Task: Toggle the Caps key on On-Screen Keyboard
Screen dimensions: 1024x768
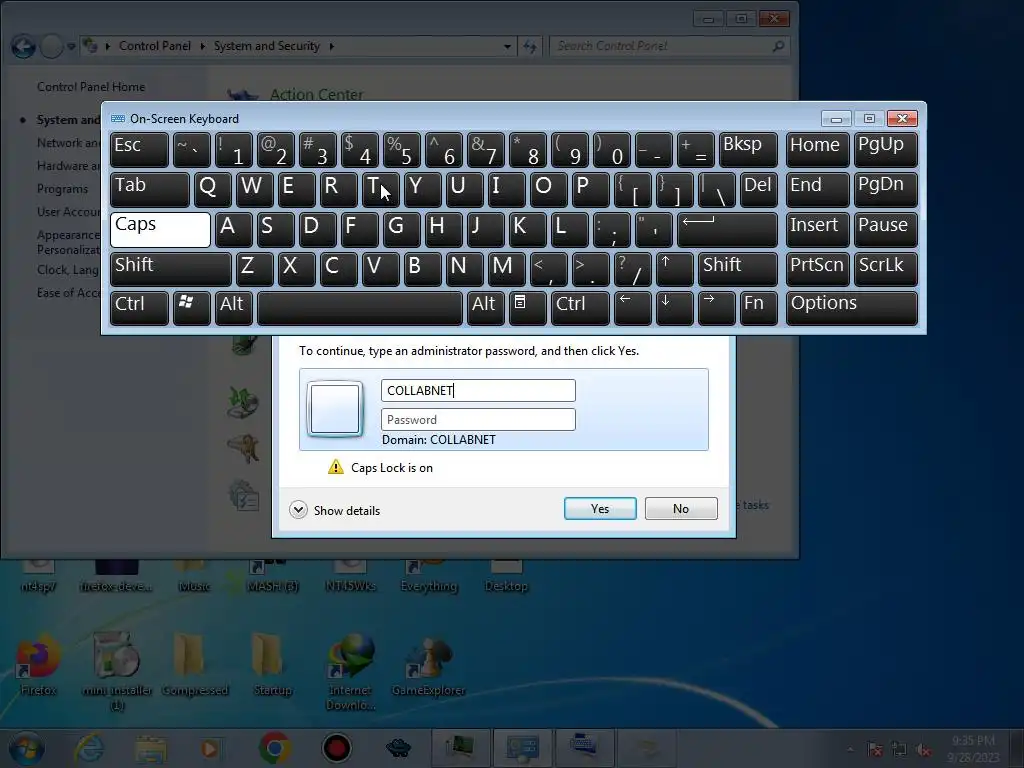Action: pos(160,229)
